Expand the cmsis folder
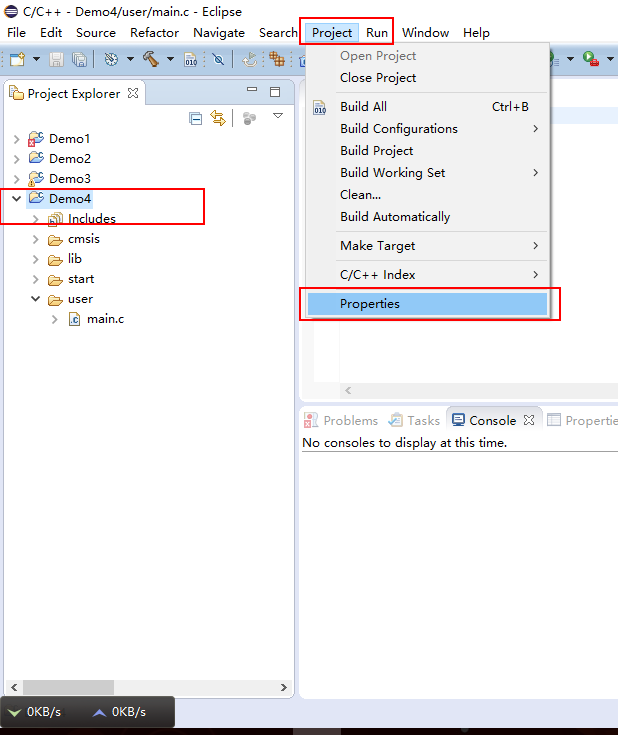The height and width of the screenshot is (735, 618). [x=36, y=239]
